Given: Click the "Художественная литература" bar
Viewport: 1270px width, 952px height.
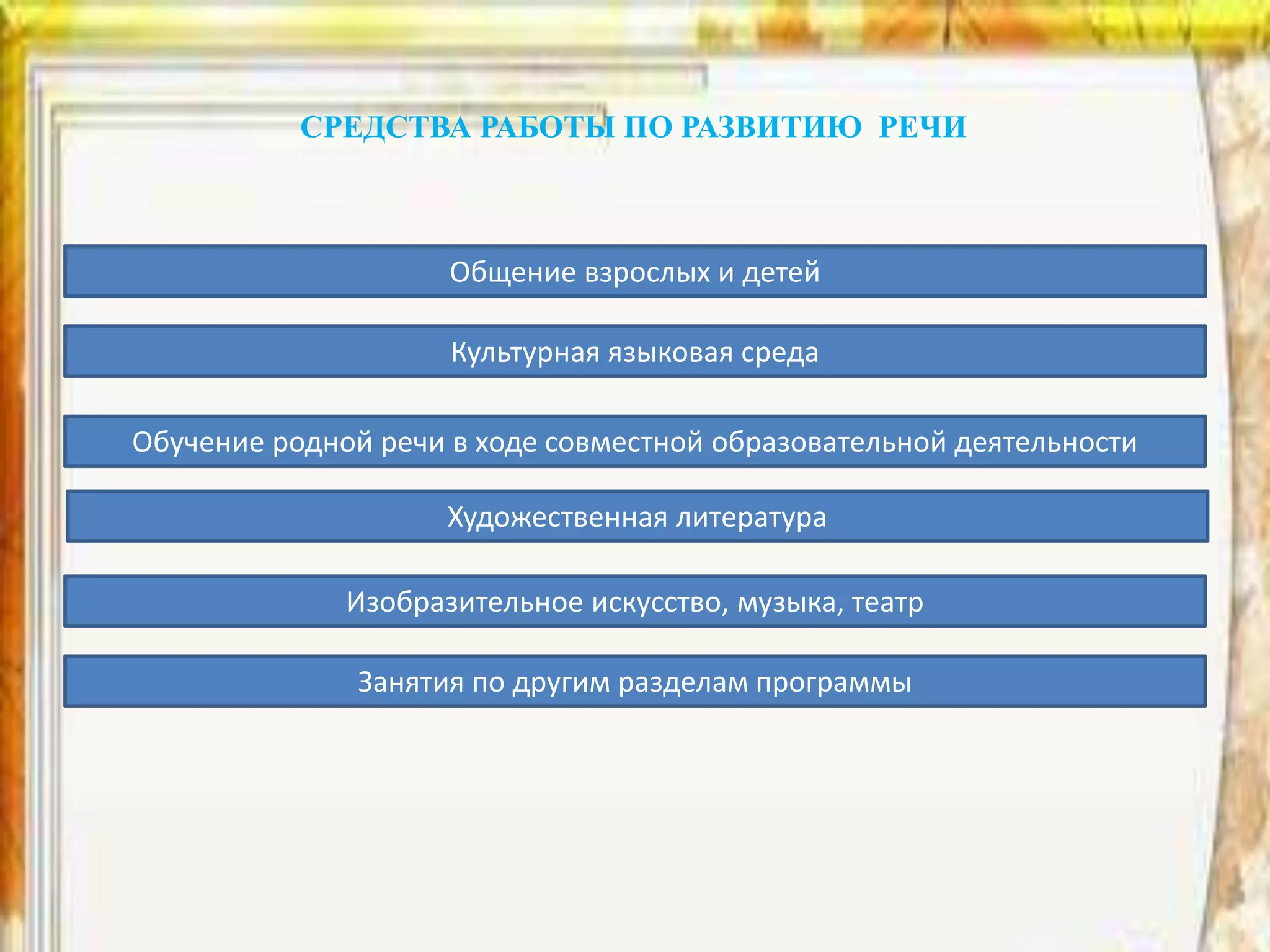Looking at the screenshot, I should click(637, 516).
